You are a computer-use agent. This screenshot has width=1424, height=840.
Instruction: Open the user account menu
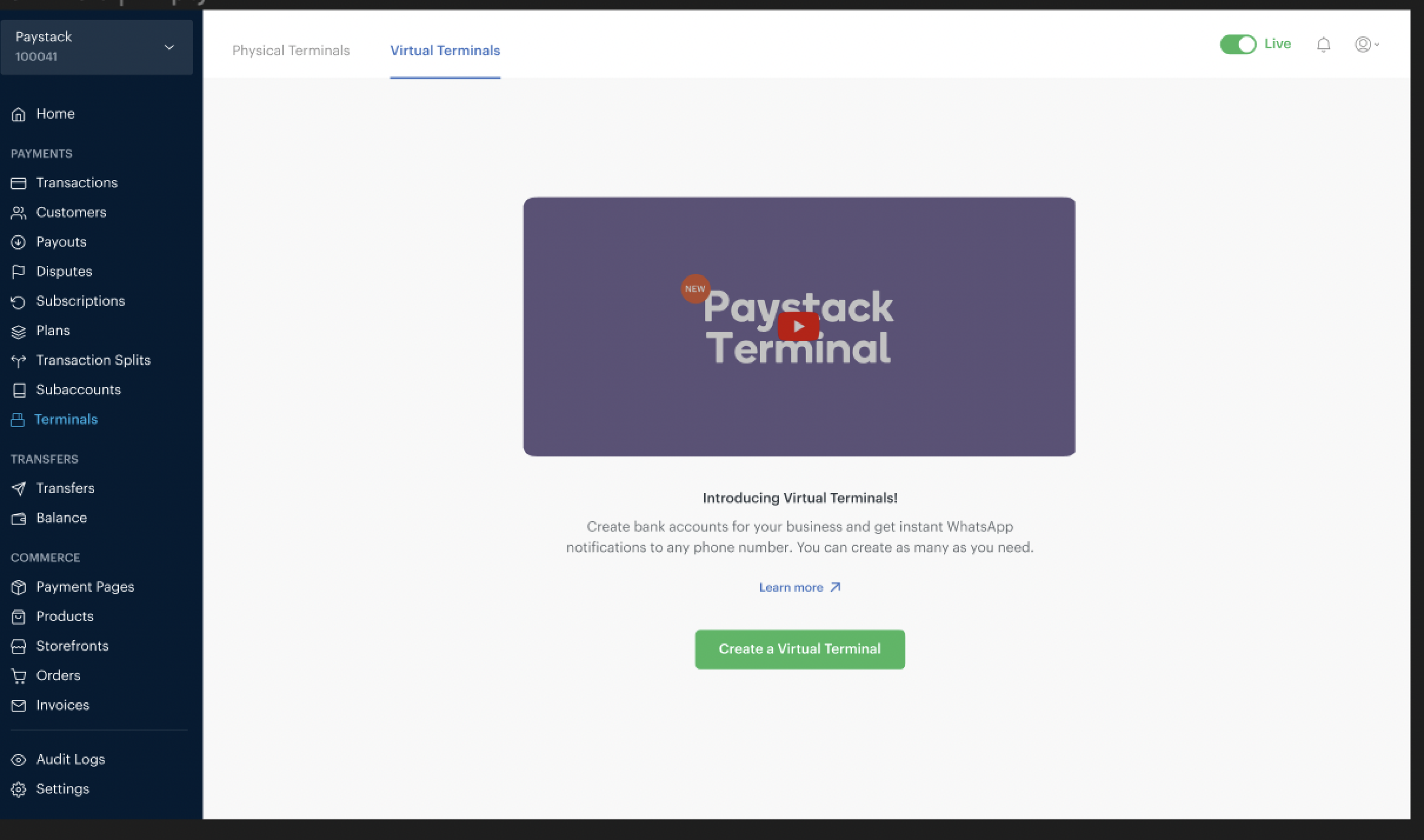[1365, 44]
